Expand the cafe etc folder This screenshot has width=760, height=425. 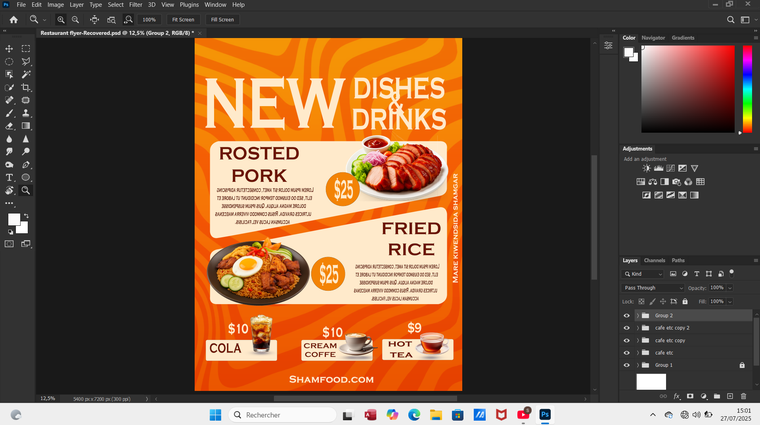[637, 353]
